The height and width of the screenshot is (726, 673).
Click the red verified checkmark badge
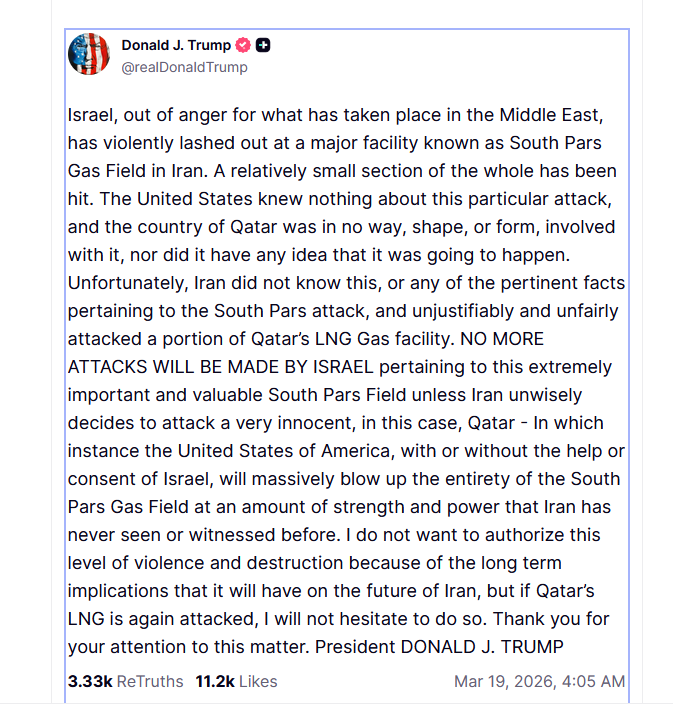coord(243,46)
